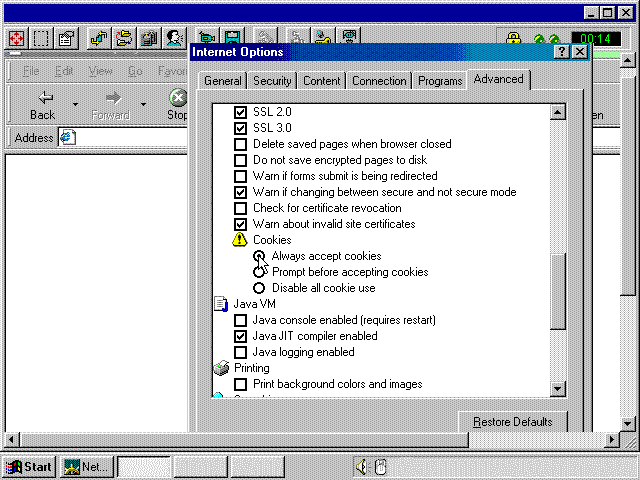Click the greyed-out running figure toolbar icon

pos(298,37)
